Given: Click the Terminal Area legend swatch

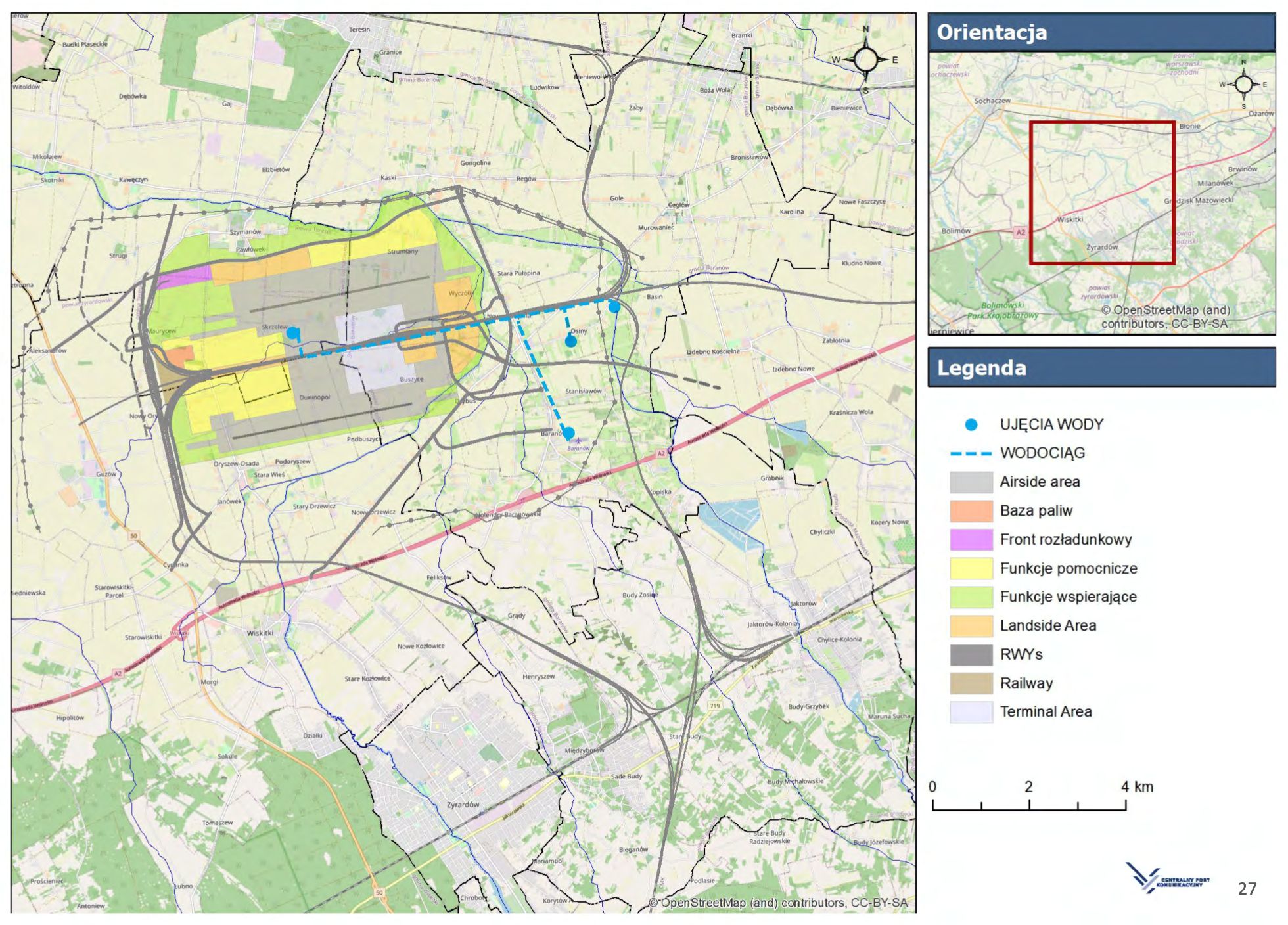Looking at the screenshot, I should (x=971, y=712).
